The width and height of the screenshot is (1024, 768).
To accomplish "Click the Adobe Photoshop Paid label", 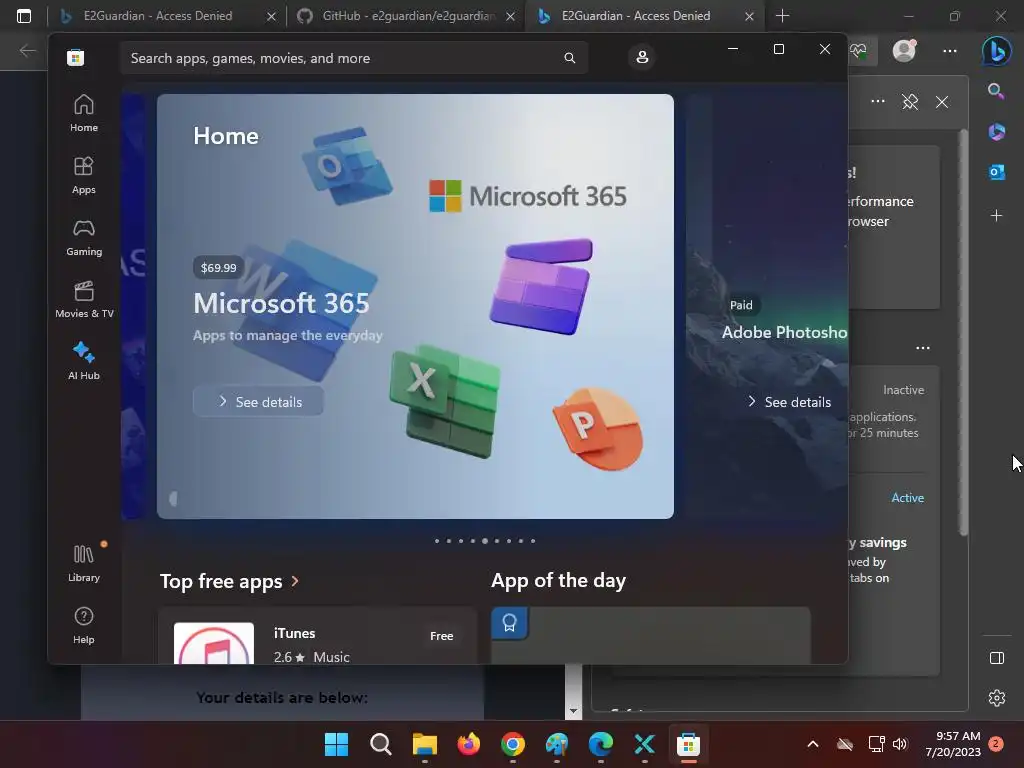I will [741, 305].
